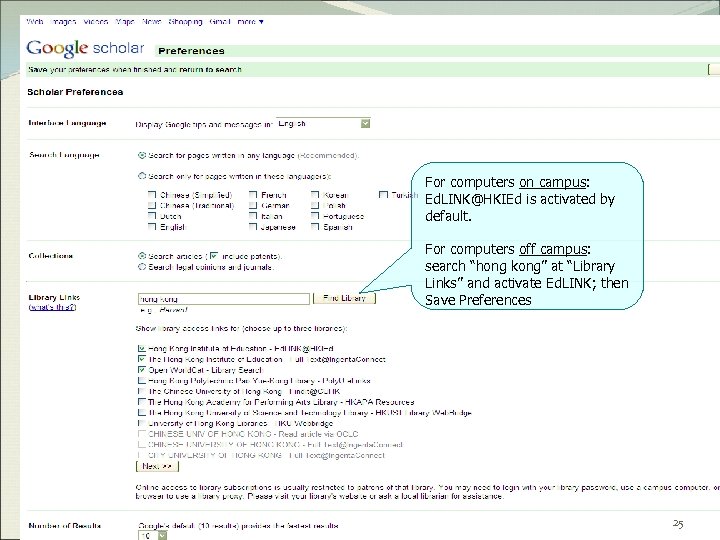720x540 pixels.
Task: Click the Find Library button
Action: tap(344, 298)
